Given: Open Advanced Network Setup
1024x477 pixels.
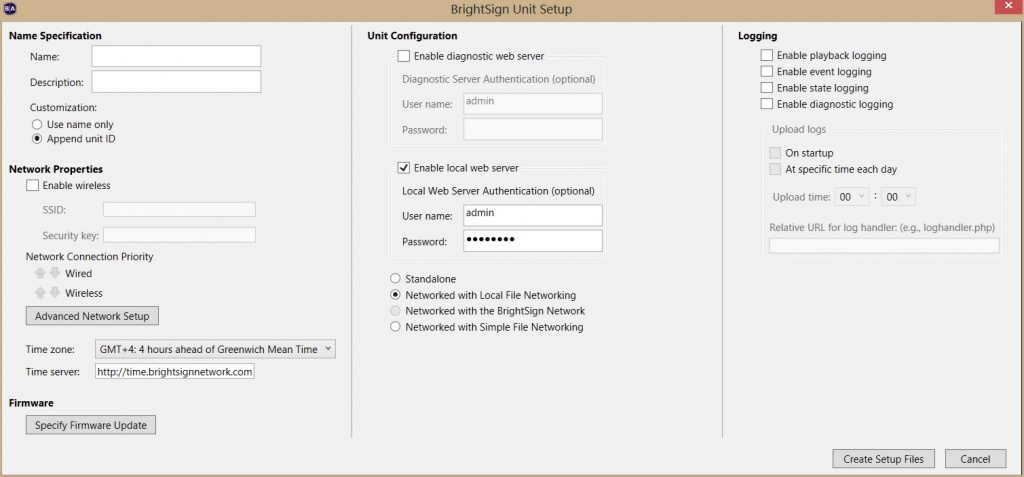Looking at the screenshot, I should click(92, 316).
